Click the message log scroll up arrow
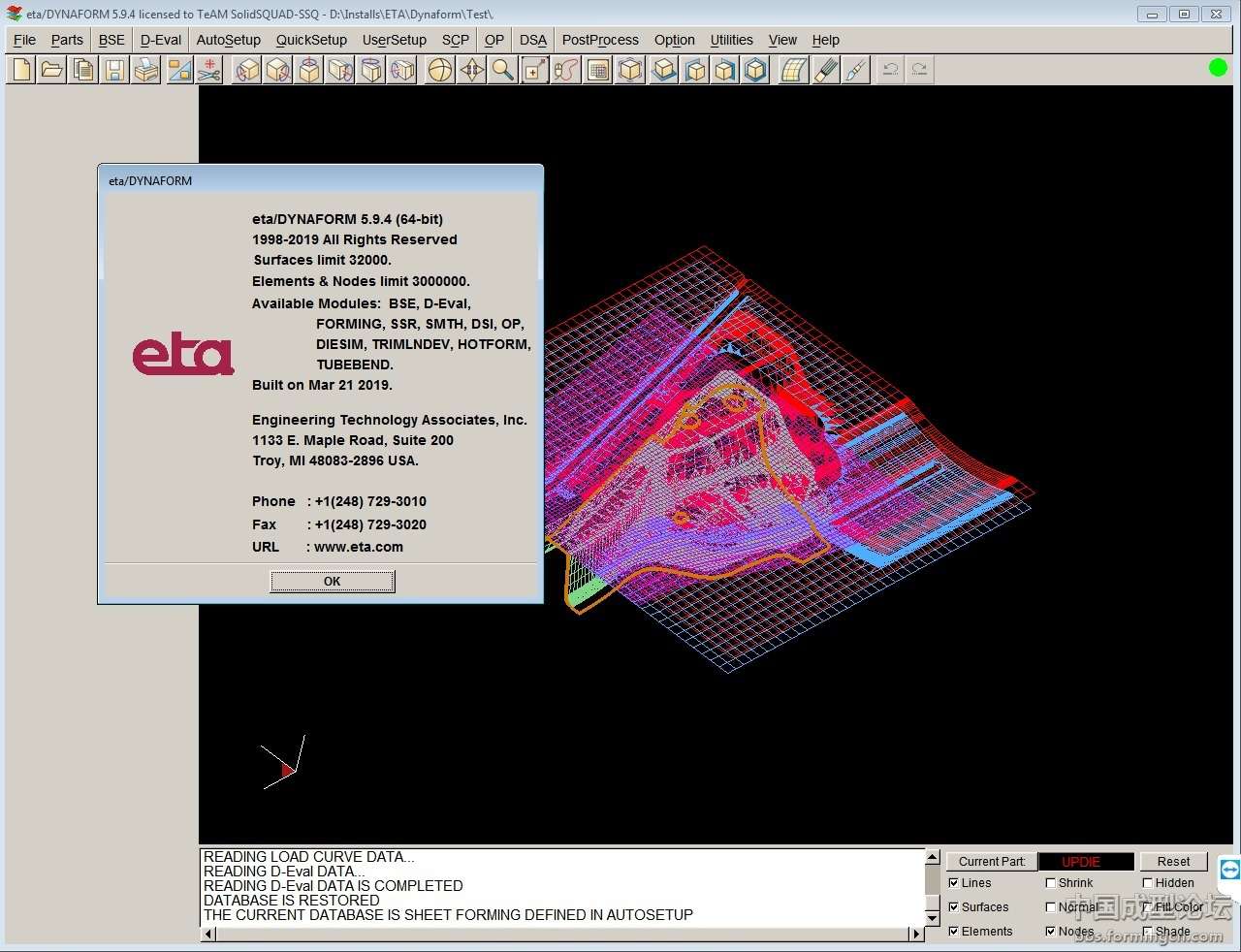This screenshot has height=952, width=1241. pos(933,857)
